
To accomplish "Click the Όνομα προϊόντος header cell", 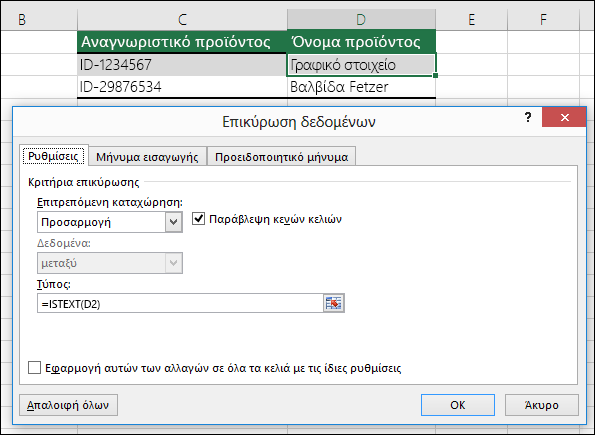I will click(x=361, y=41).
